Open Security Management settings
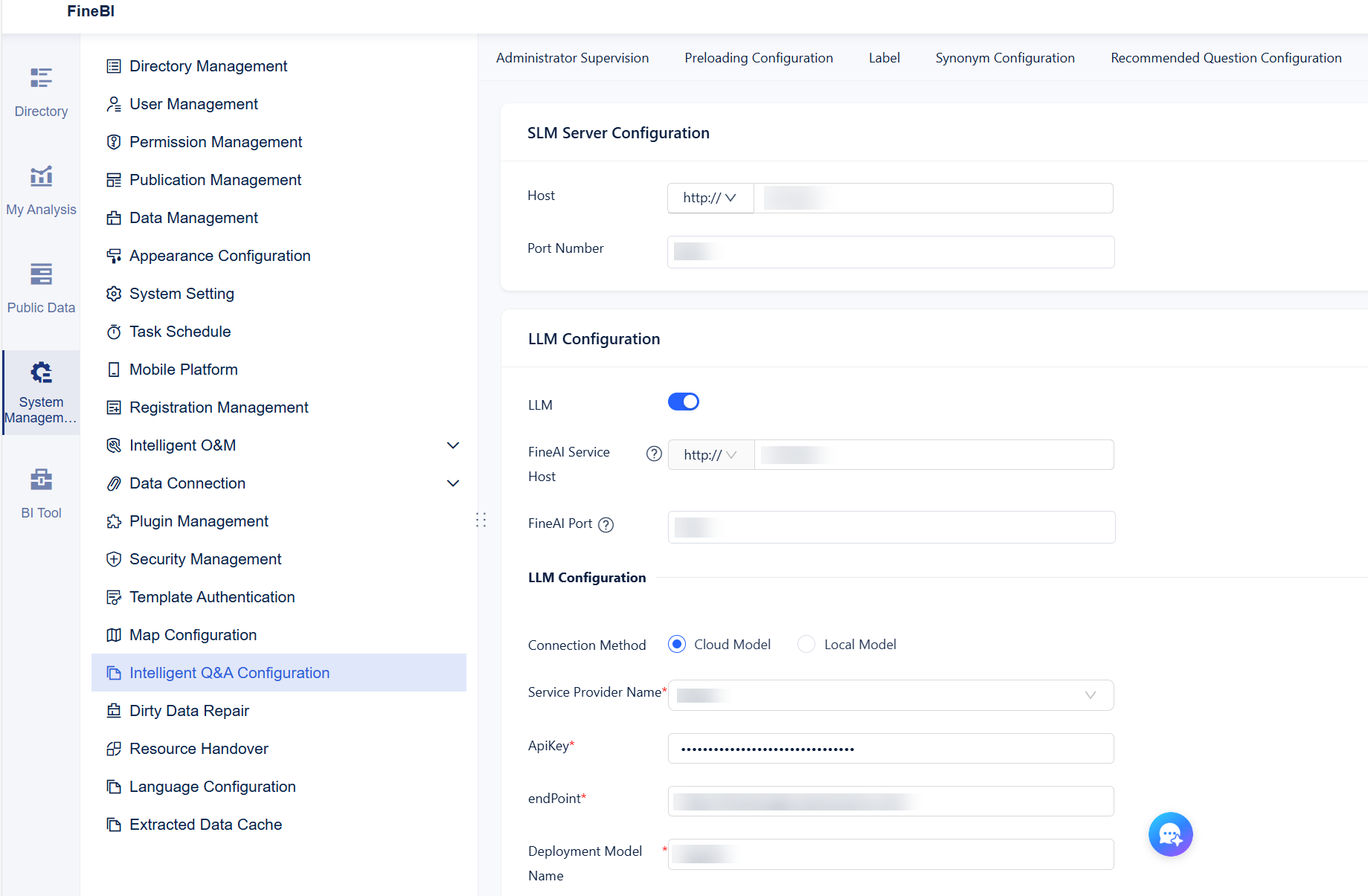The height and width of the screenshot is (896, 1368). click(x=205, y=558)
